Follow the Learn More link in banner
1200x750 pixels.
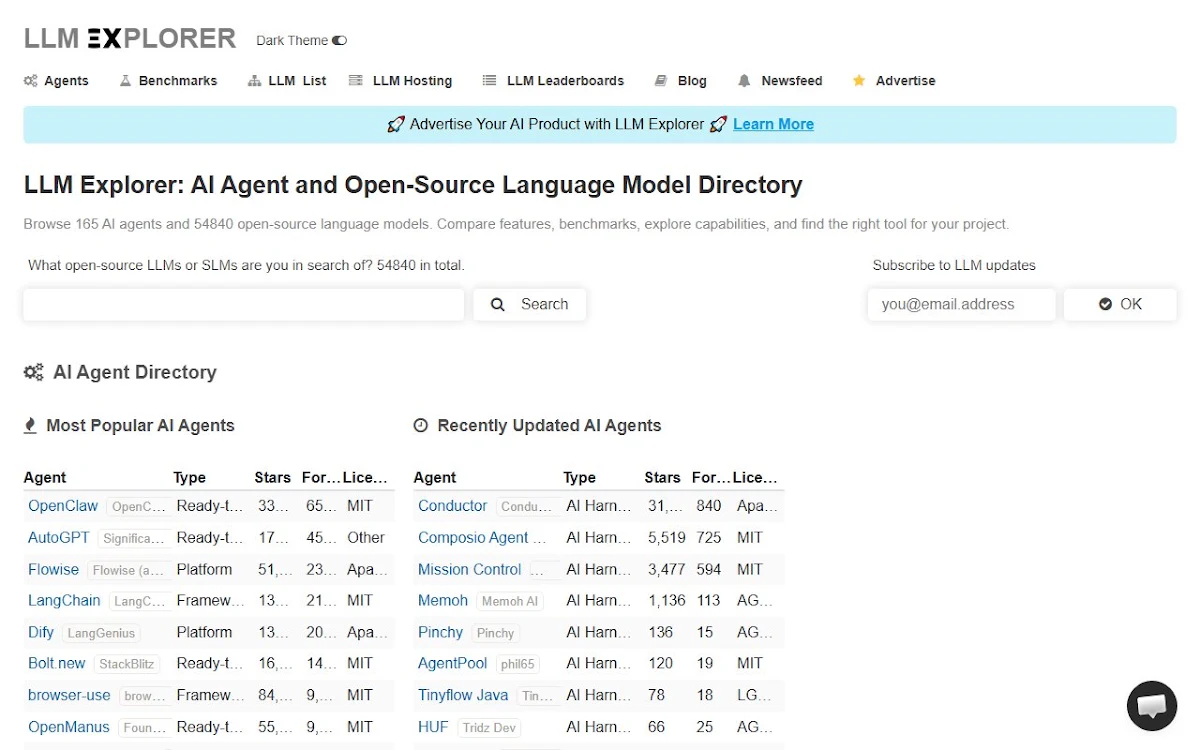(773, 124)
